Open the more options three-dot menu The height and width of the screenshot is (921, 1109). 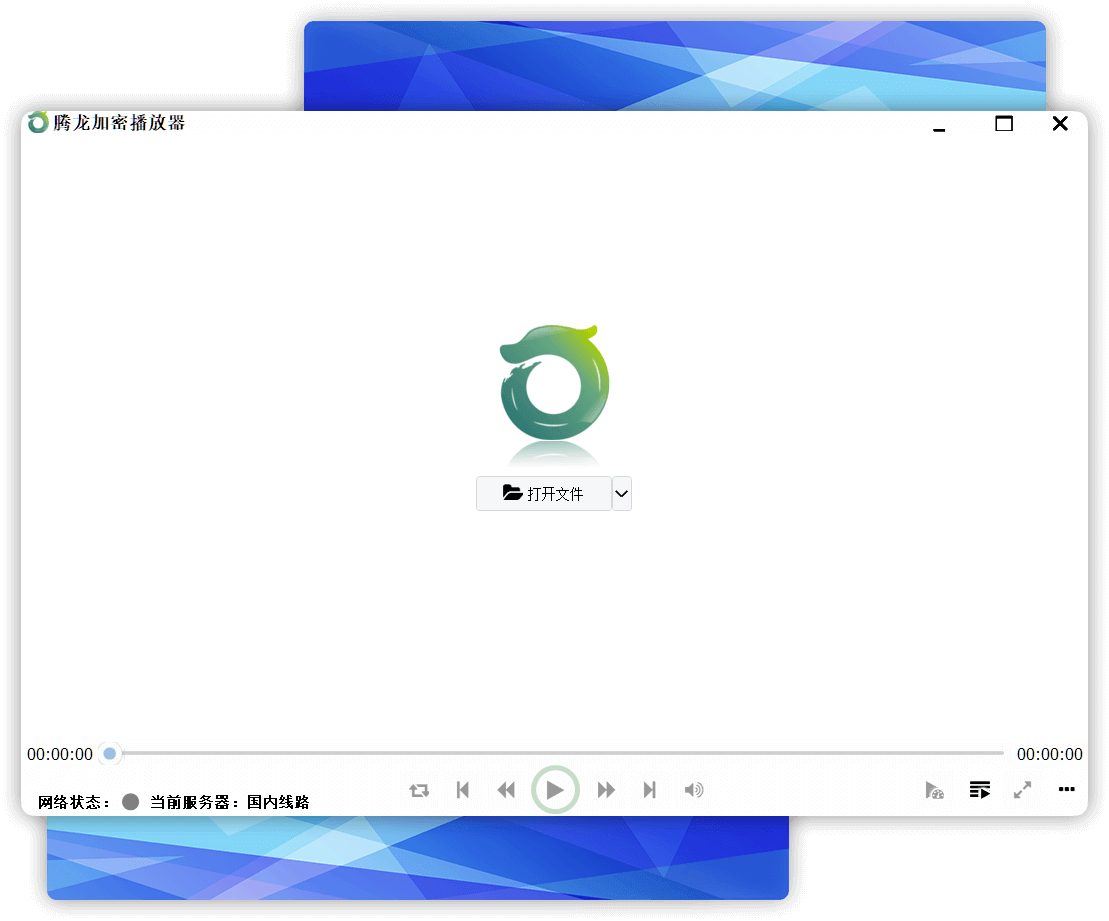[x=1067, y=789]
